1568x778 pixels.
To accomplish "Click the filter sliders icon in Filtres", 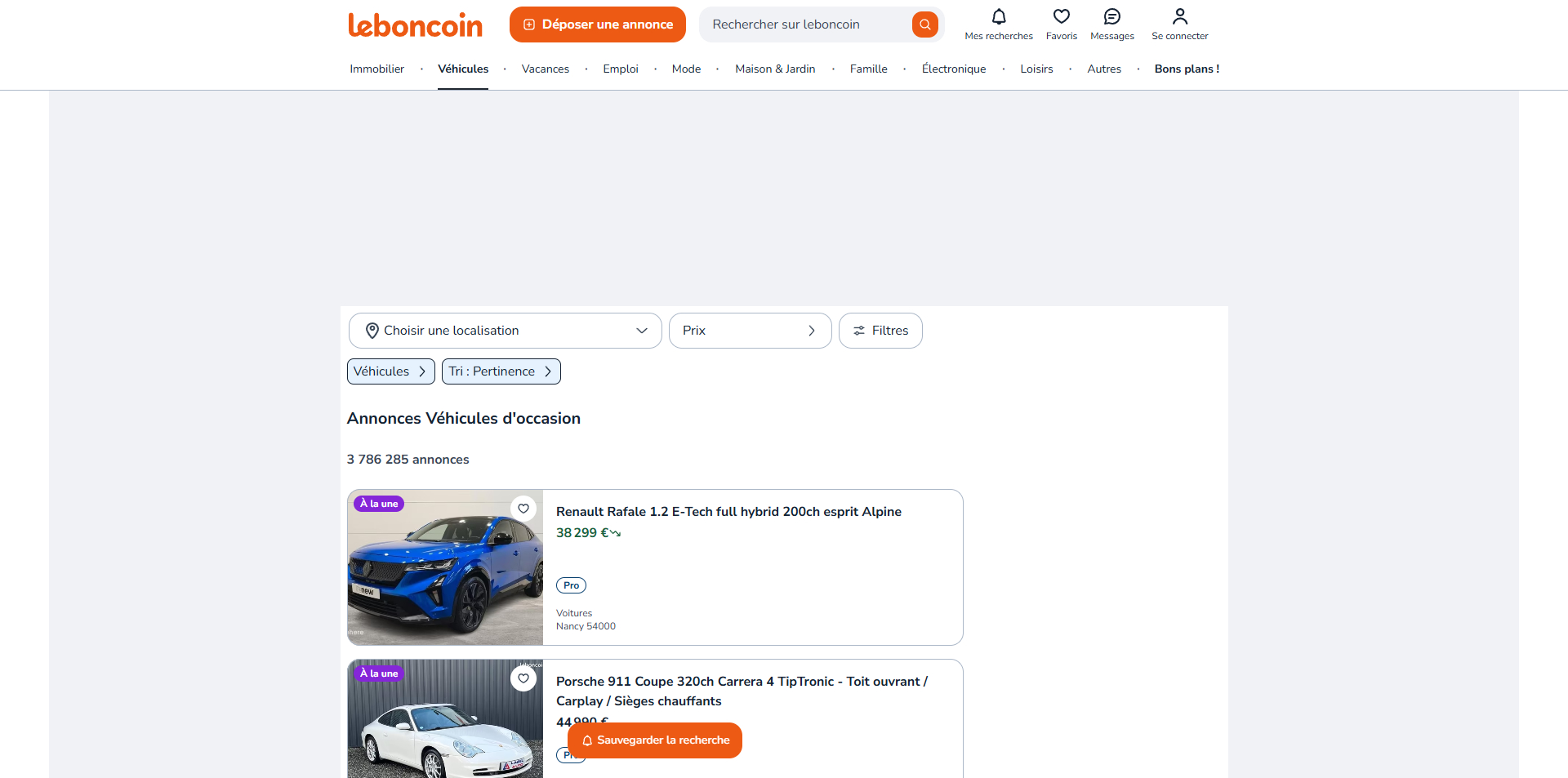I will pyautogui.click(x=859, y=331).
